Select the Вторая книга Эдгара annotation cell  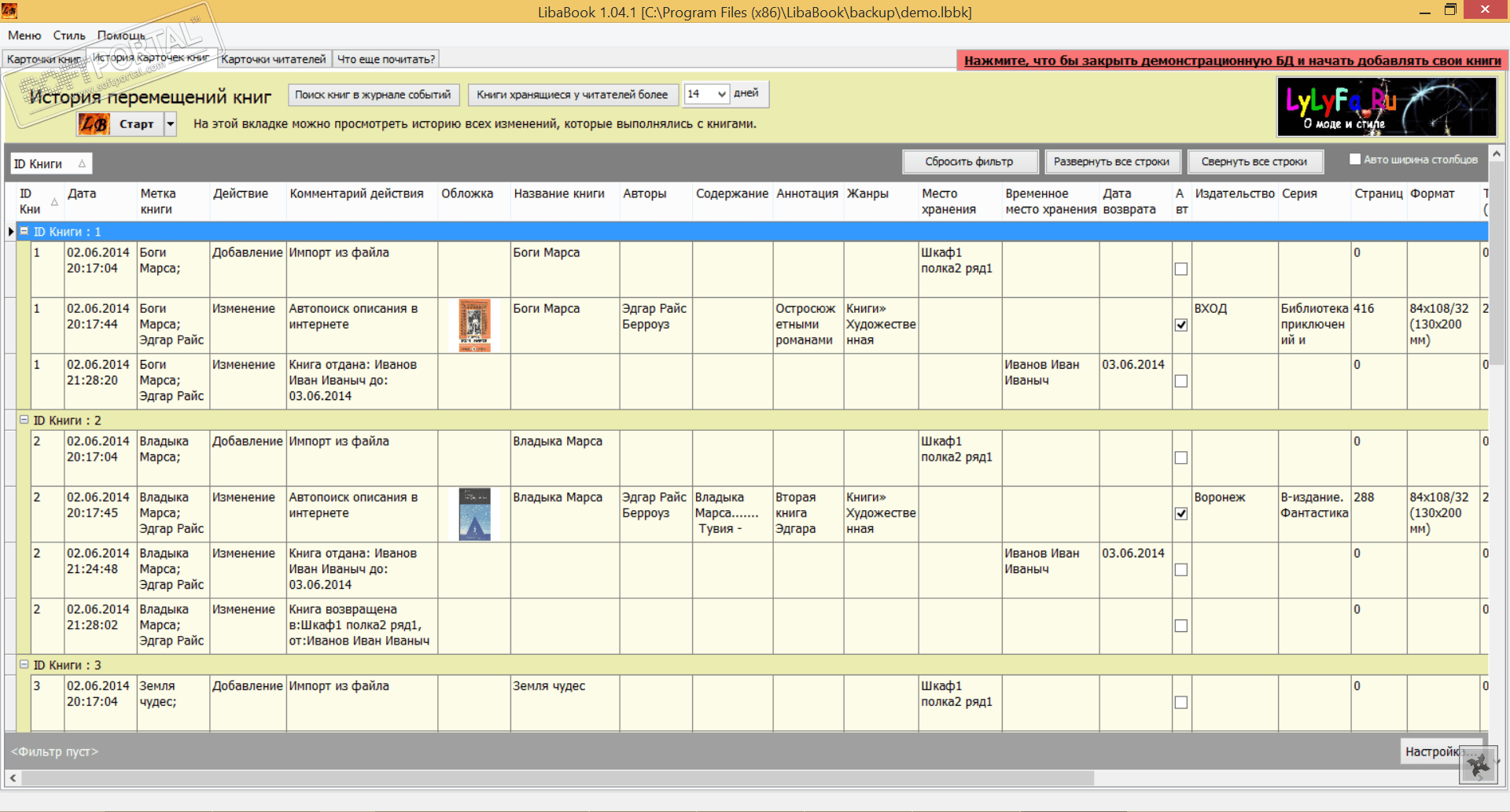pyautogui.click(x=808, y=514)
